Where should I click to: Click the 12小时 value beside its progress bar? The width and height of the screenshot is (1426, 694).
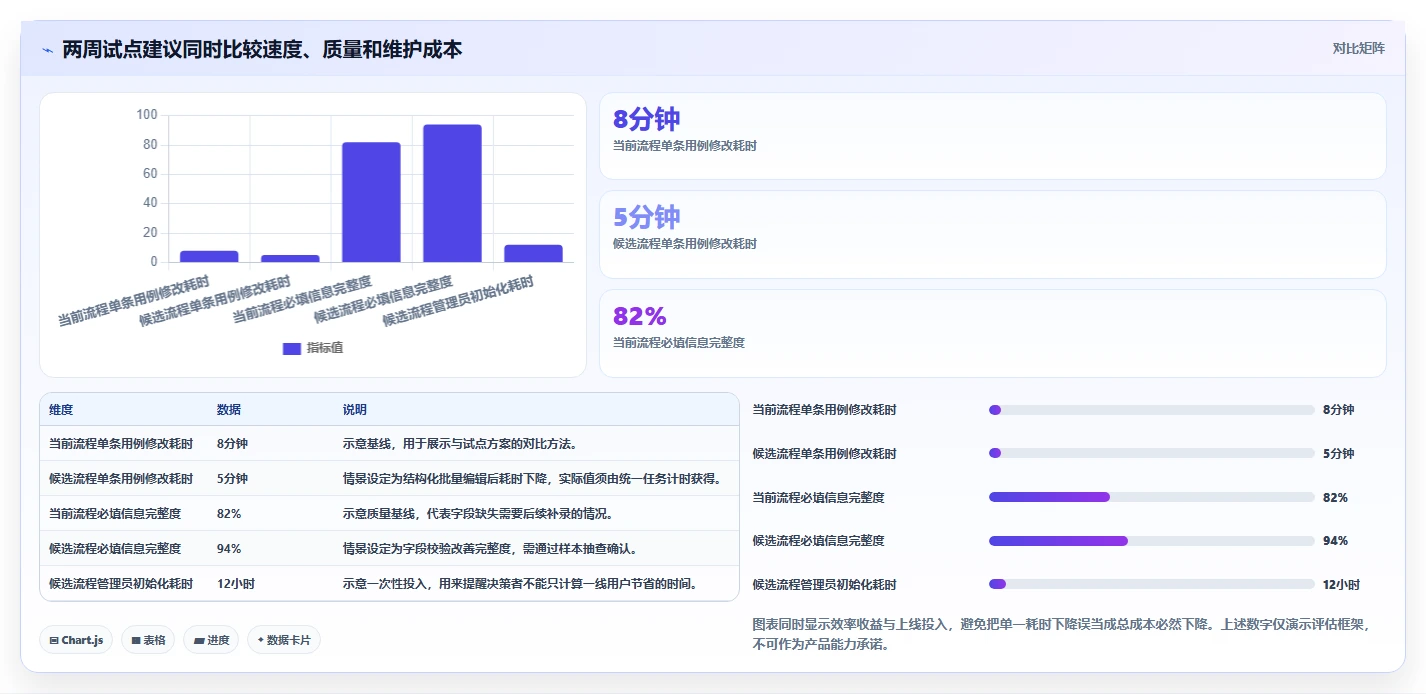point(1341,584)
